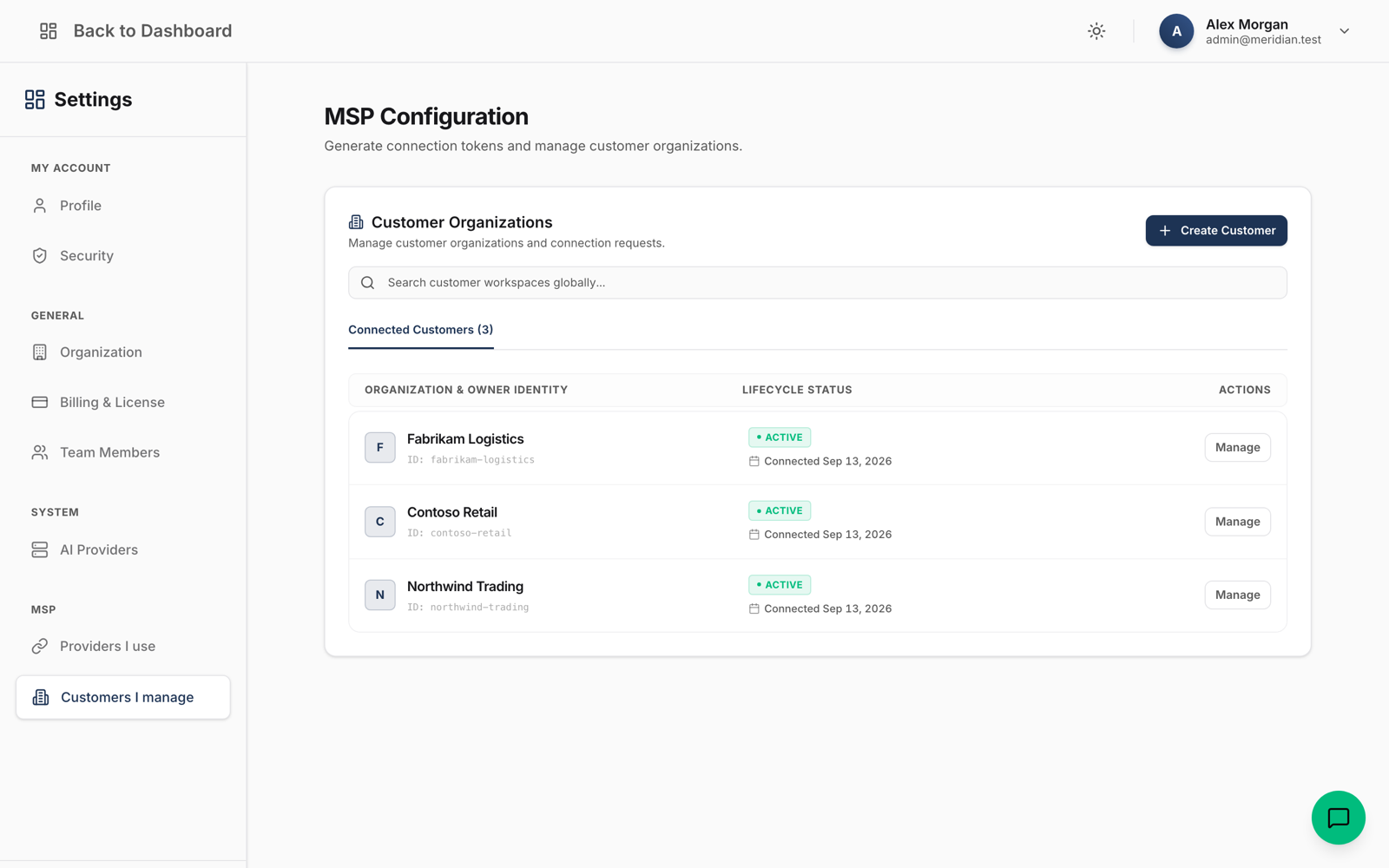This screenshot has width=1389, height=868.
Task: Click the Customers I manage building icon
Action: coord(41,698)
